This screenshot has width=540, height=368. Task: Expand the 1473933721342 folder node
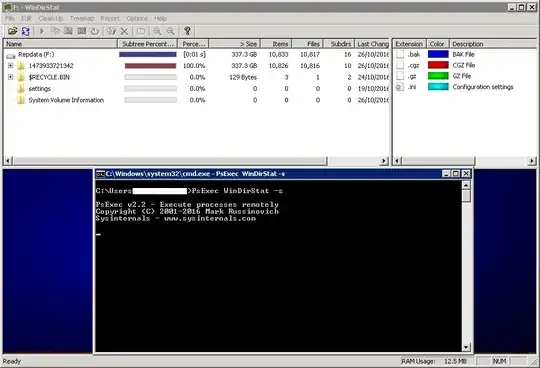pyautogui.click(x=10, y=65)
